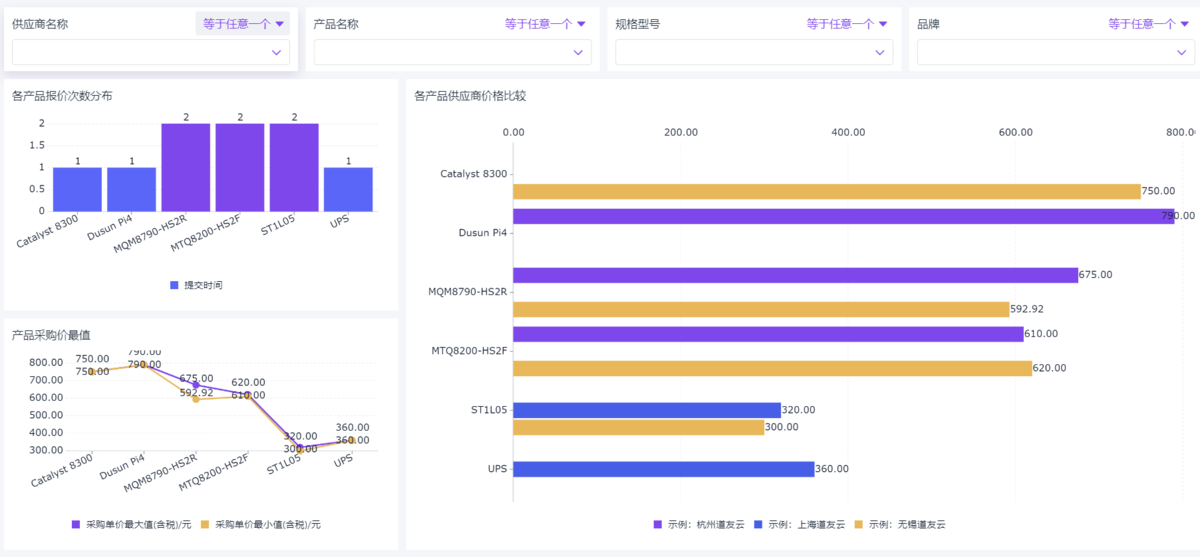Open 供应商名称 condition dropdown 等于任意一个
The width and height of the screenshot is (1200, 557).
coord(243,24)
